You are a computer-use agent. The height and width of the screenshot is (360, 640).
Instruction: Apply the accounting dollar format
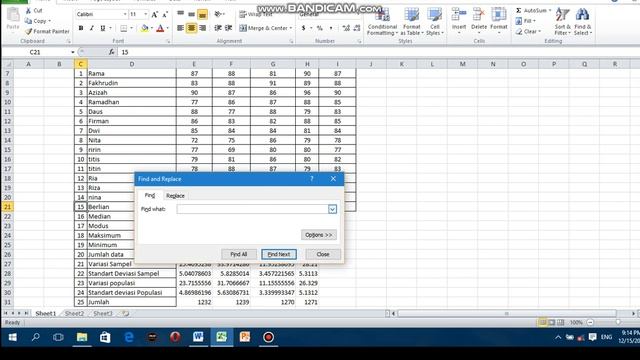(x=303, y=28)
